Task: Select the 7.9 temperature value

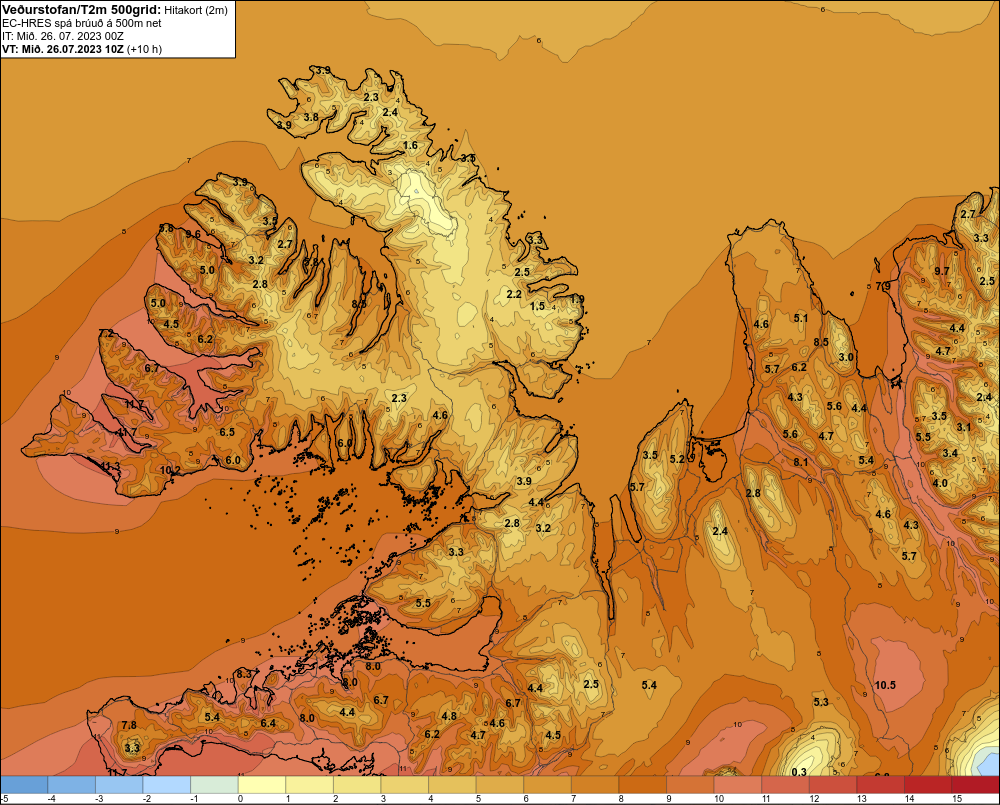Action: 883,286
